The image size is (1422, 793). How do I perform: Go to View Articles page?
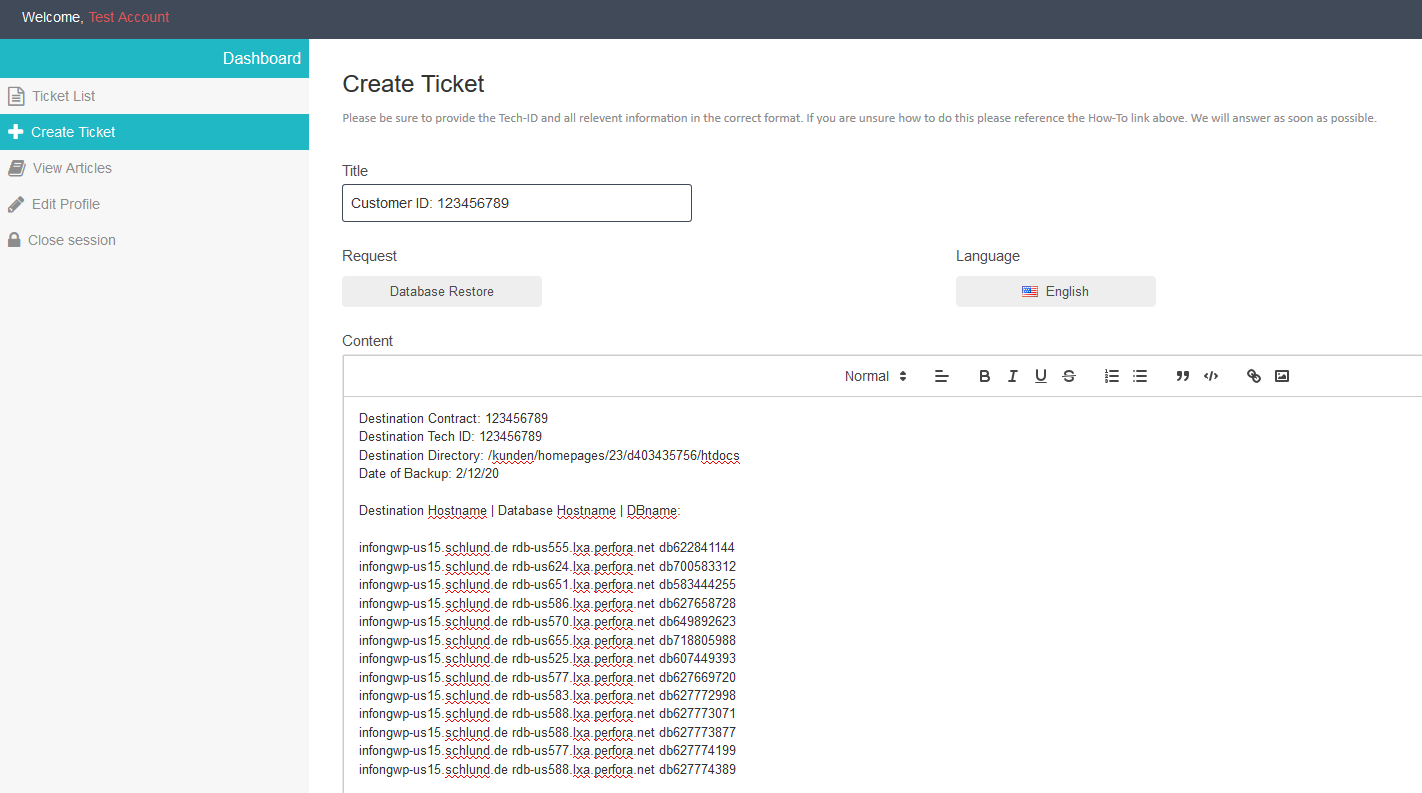[71, 168]
